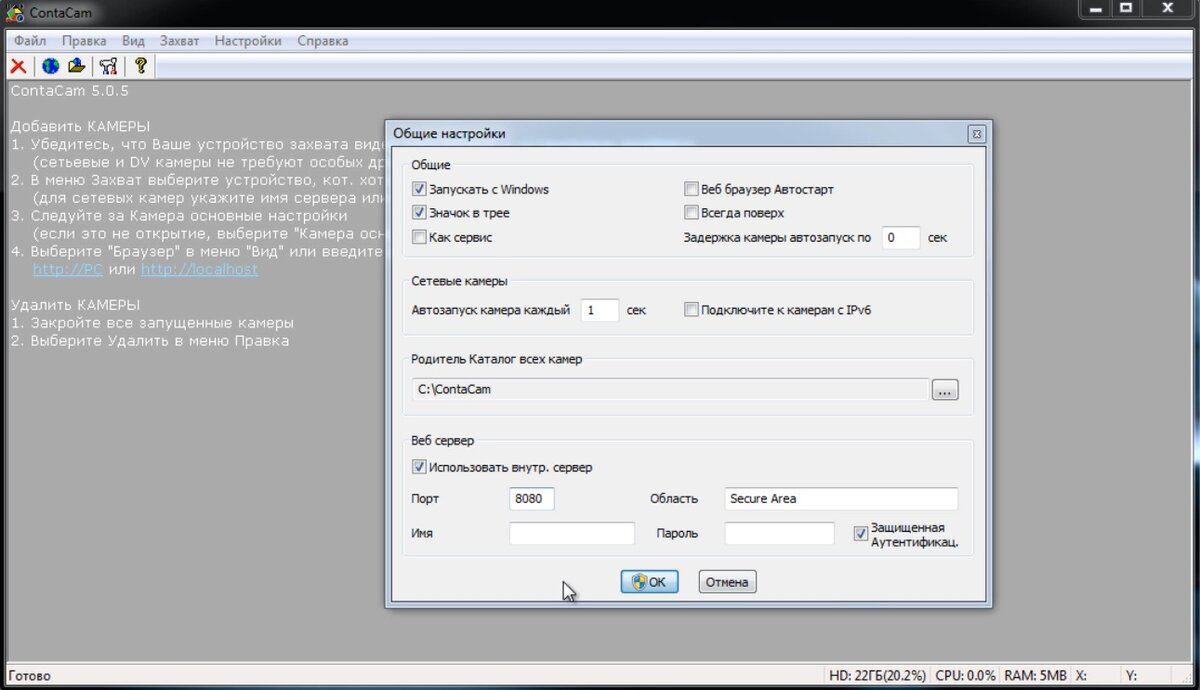Click the HD: 22ГБ(20.2%) status entry
This screenshot has height=690, width=1200.
877,676
